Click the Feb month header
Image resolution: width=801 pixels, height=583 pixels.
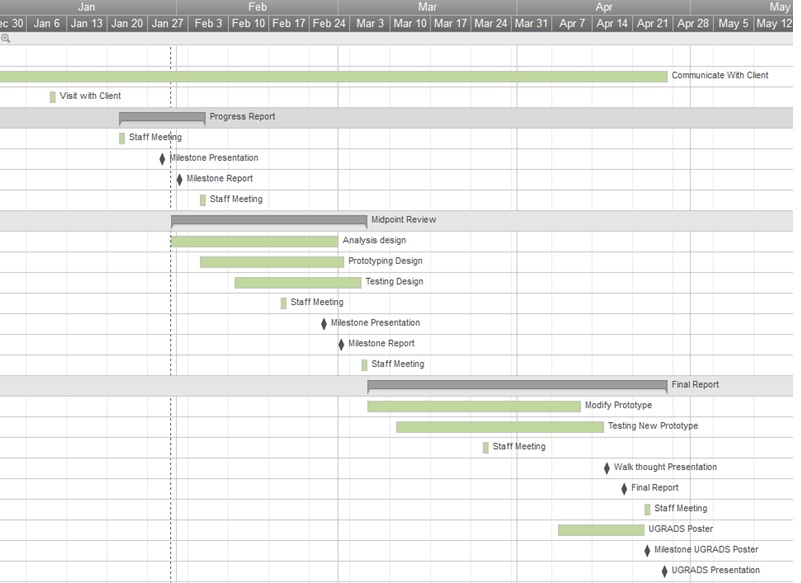(257, 7)
